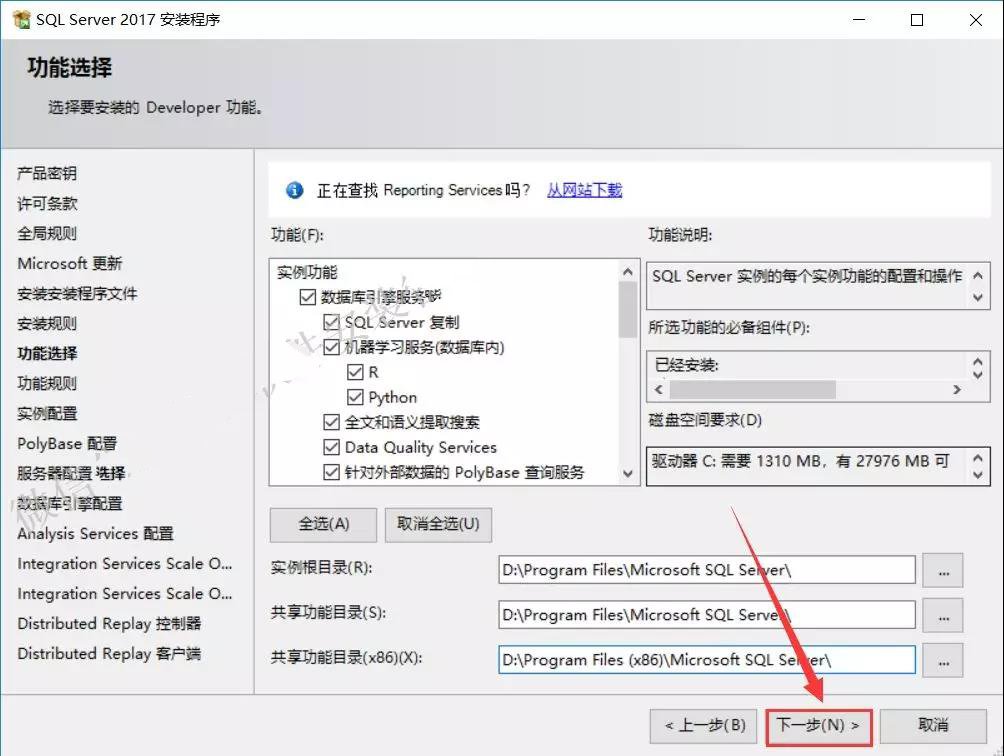This screenshot has width=1004, height=756.
Task: Browse for 实例根目录 folder
Action: (x=943, y=570)
